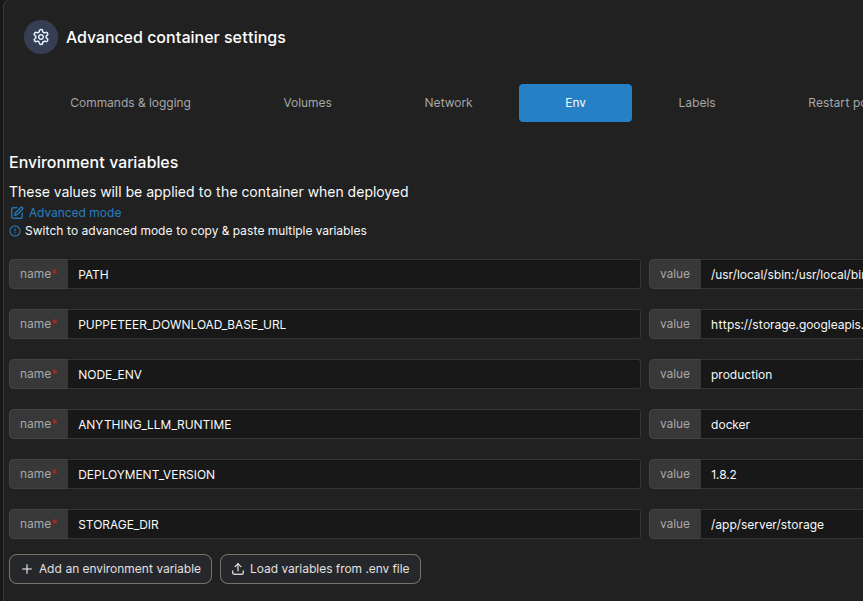Click the plus icon in Add an environment variable
Viewport: 863px width, 601px height.
point(27,569)
